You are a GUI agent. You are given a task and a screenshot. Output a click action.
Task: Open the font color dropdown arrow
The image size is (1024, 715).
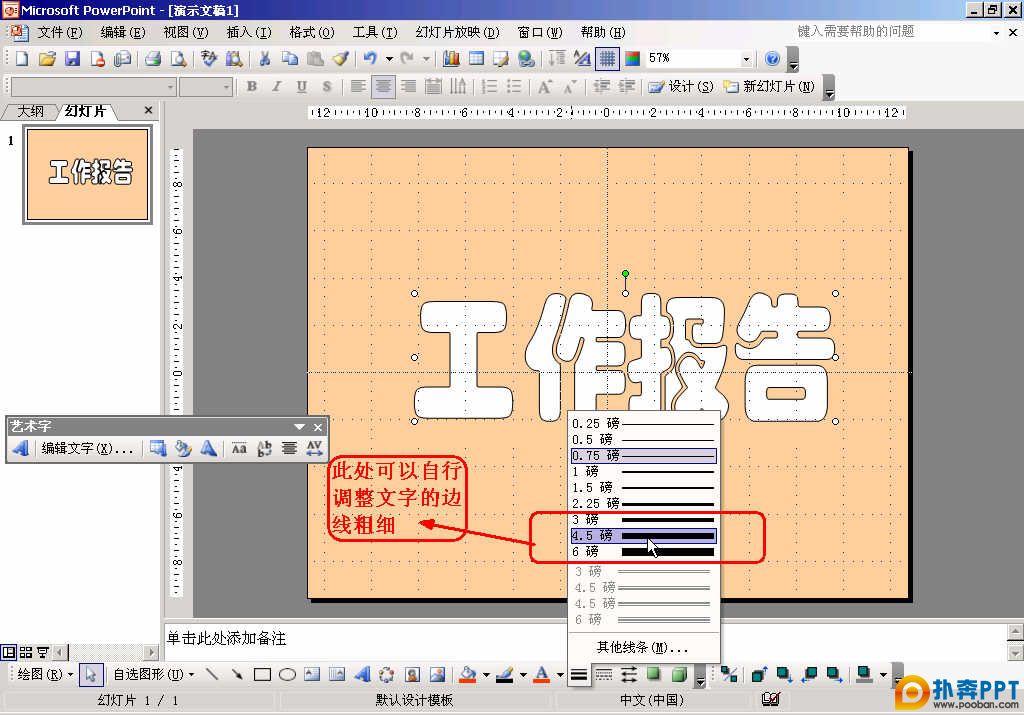(560, 675)
